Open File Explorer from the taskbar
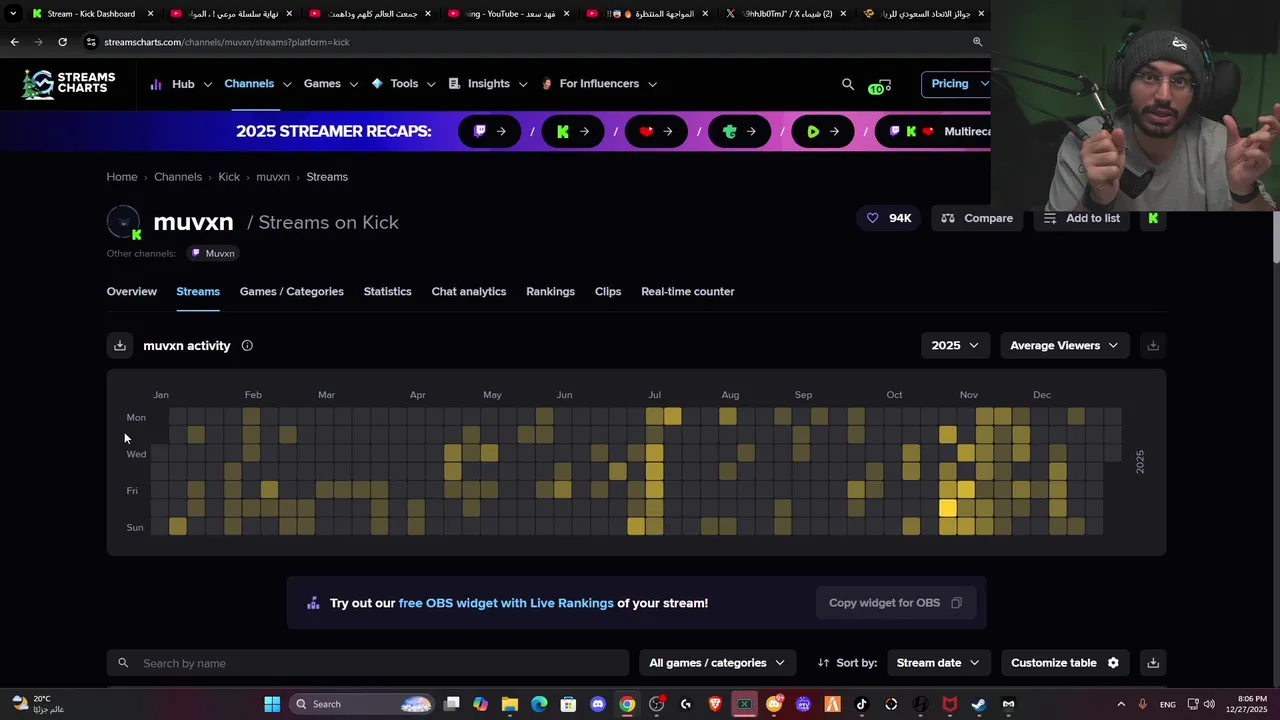The image size is (1280, 720). click(x=510, y=704)
